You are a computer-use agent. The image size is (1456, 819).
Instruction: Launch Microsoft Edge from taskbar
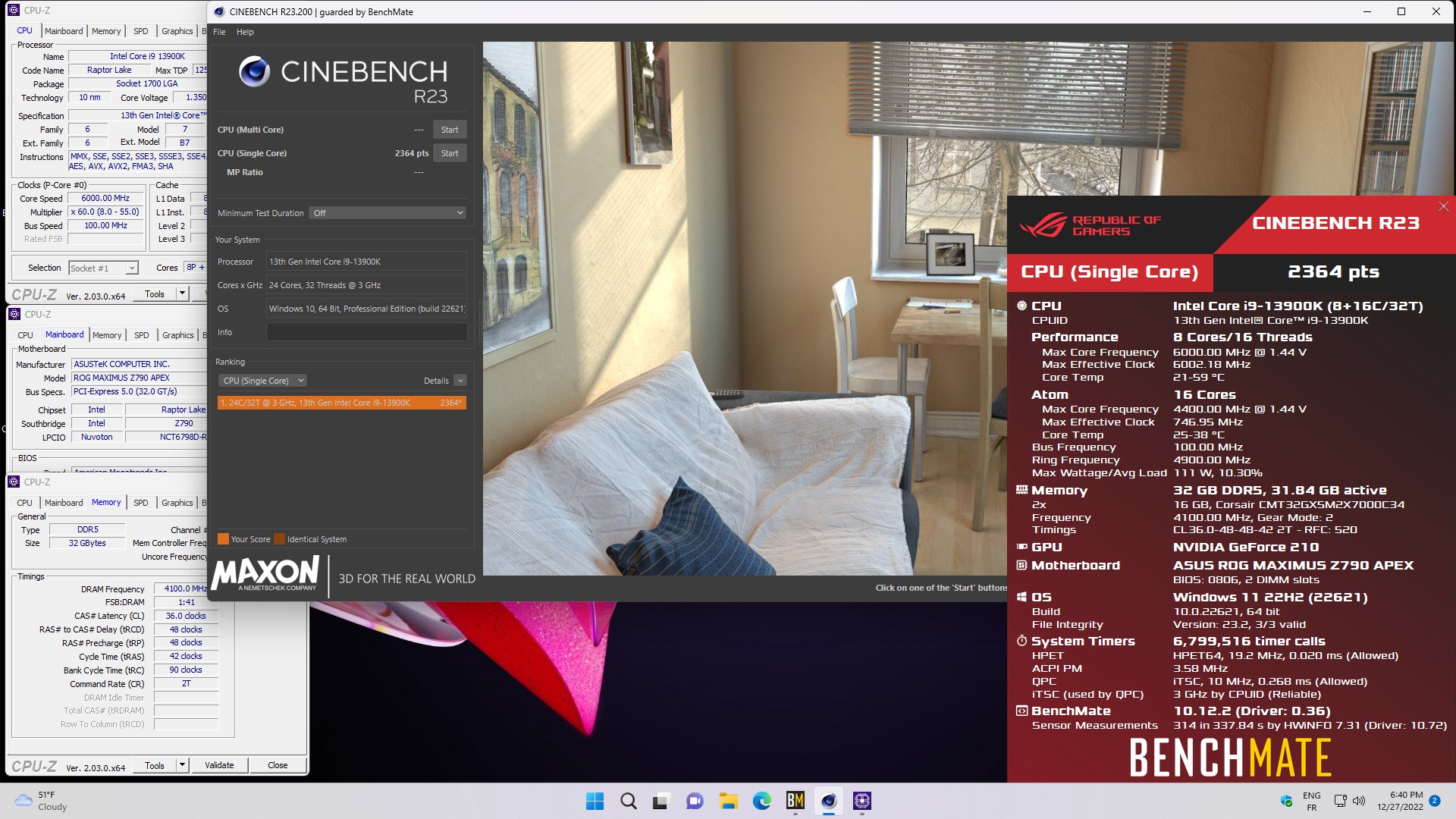761,801
